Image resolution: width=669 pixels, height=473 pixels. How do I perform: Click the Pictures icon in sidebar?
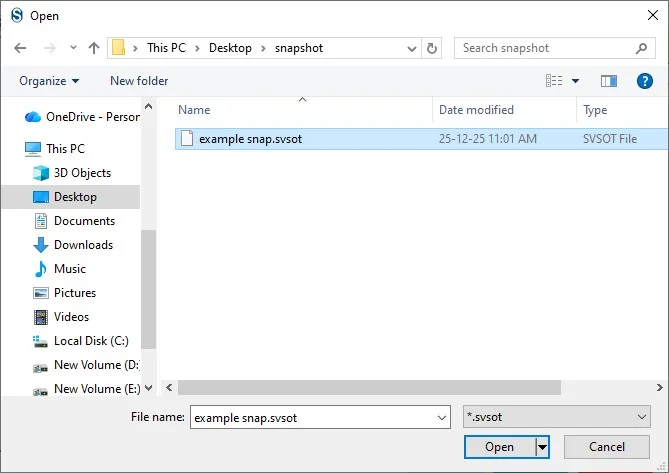(x=41, y=293)
